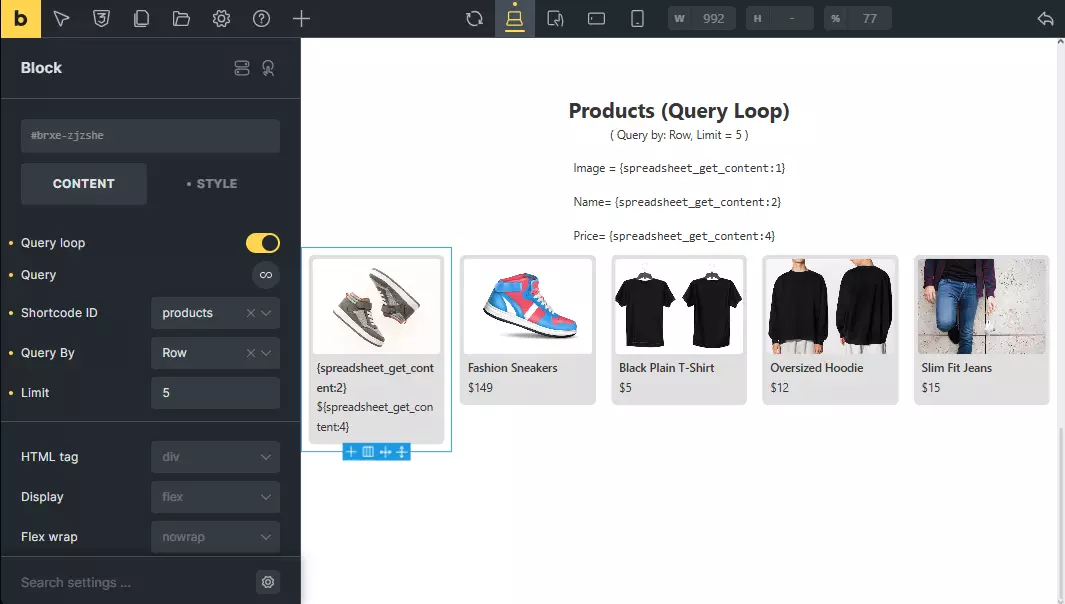This screenshot has width=1065, height=604.
Task: Click the back arrow icon at top right
Action: 1045,18
